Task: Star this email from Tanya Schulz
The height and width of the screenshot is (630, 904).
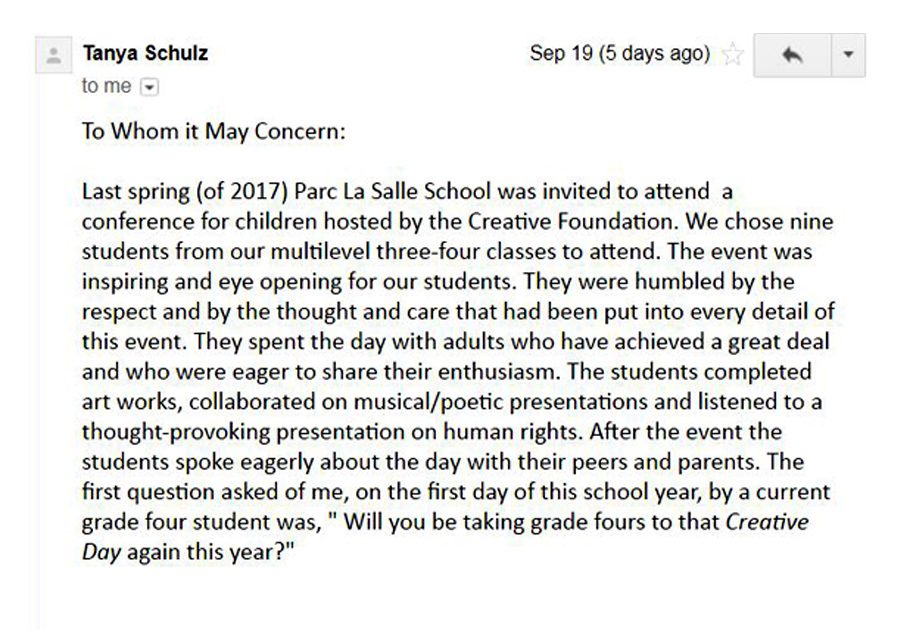Action: tap(732, 55)
